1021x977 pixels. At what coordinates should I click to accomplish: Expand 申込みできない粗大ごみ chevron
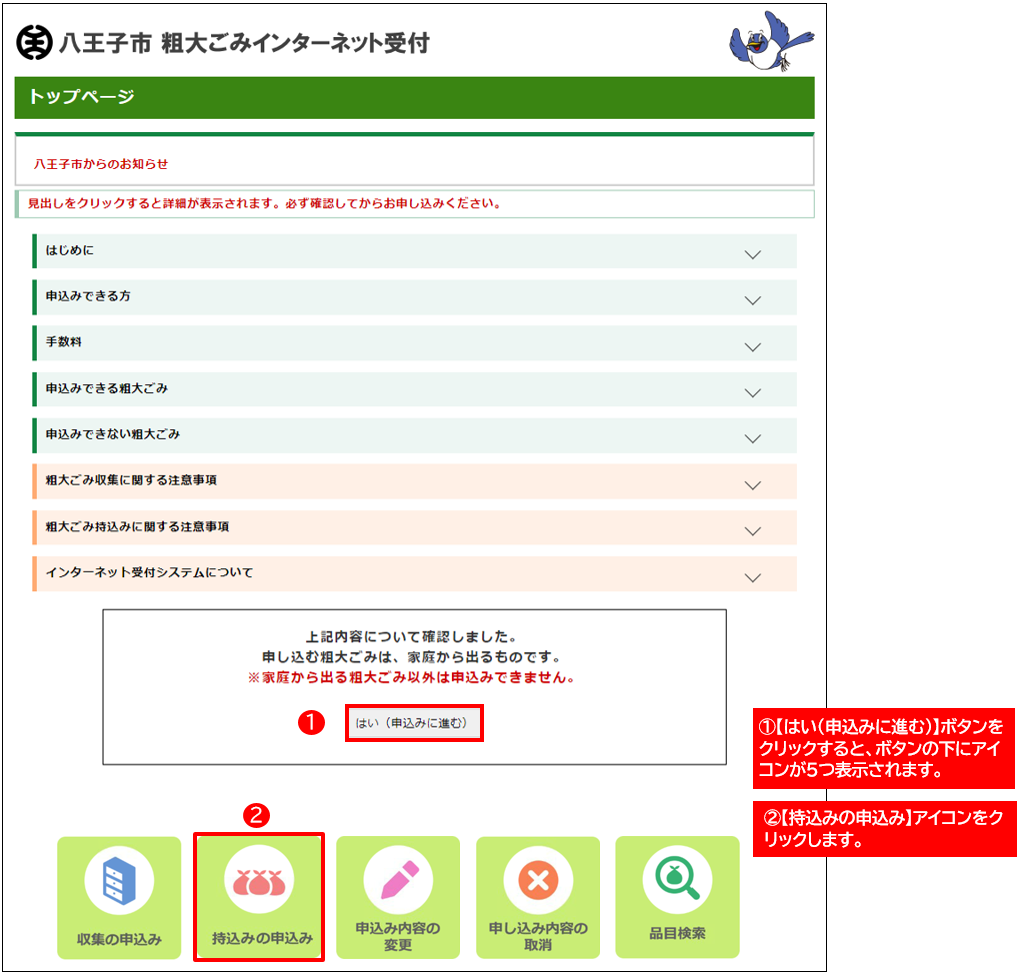point(753,439)
